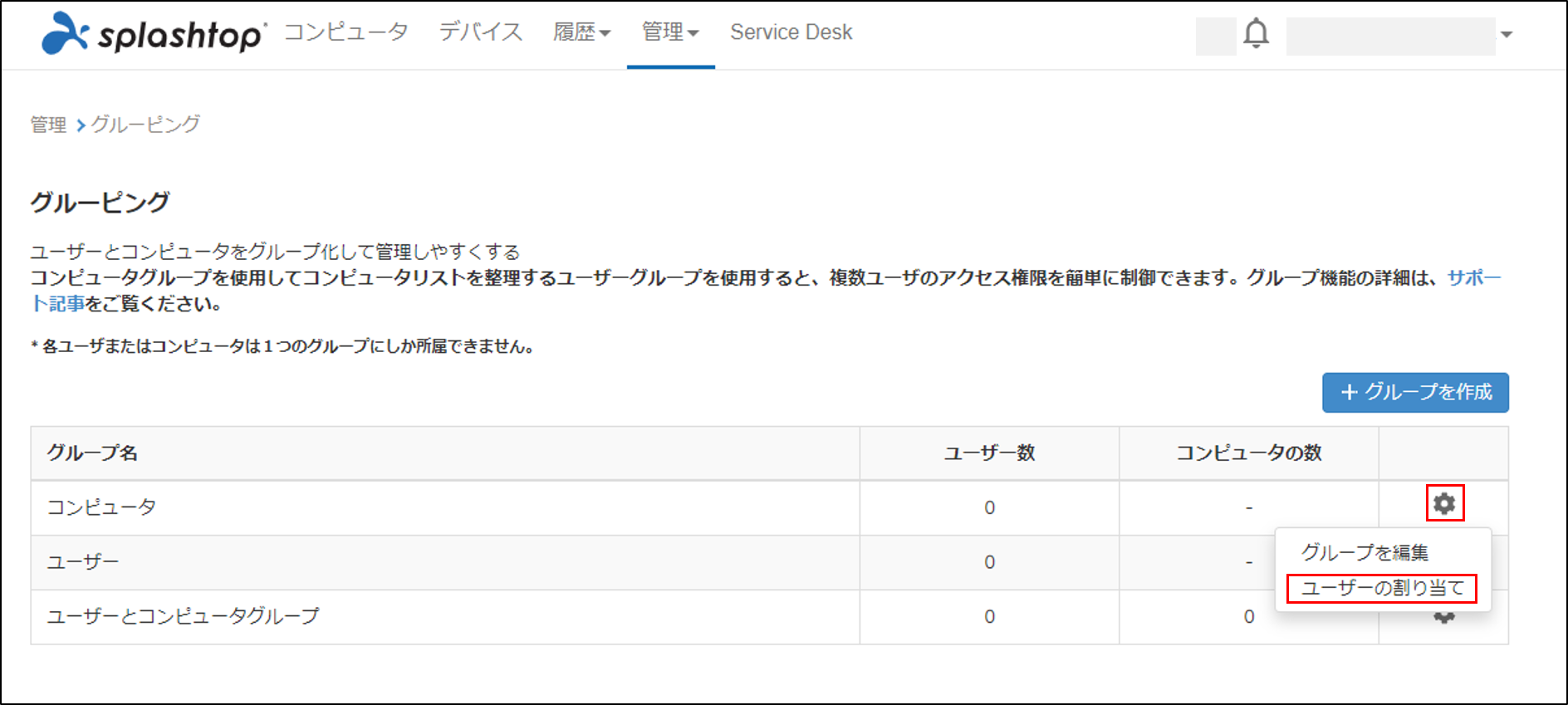
Task: Click the gear icon in the コンピュータ group row
Action: pyautogui.click(x=1444, y=503)
